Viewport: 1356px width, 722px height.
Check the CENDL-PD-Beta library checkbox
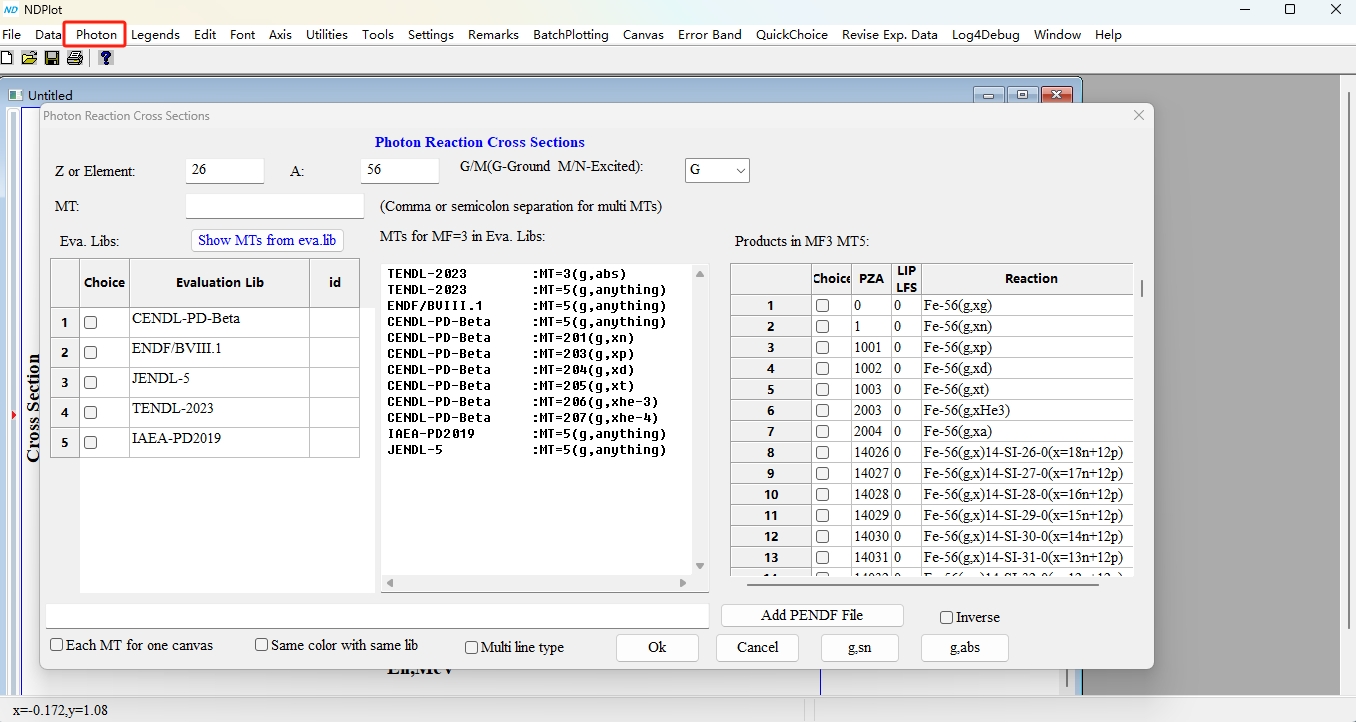click(x=91, y=322)
